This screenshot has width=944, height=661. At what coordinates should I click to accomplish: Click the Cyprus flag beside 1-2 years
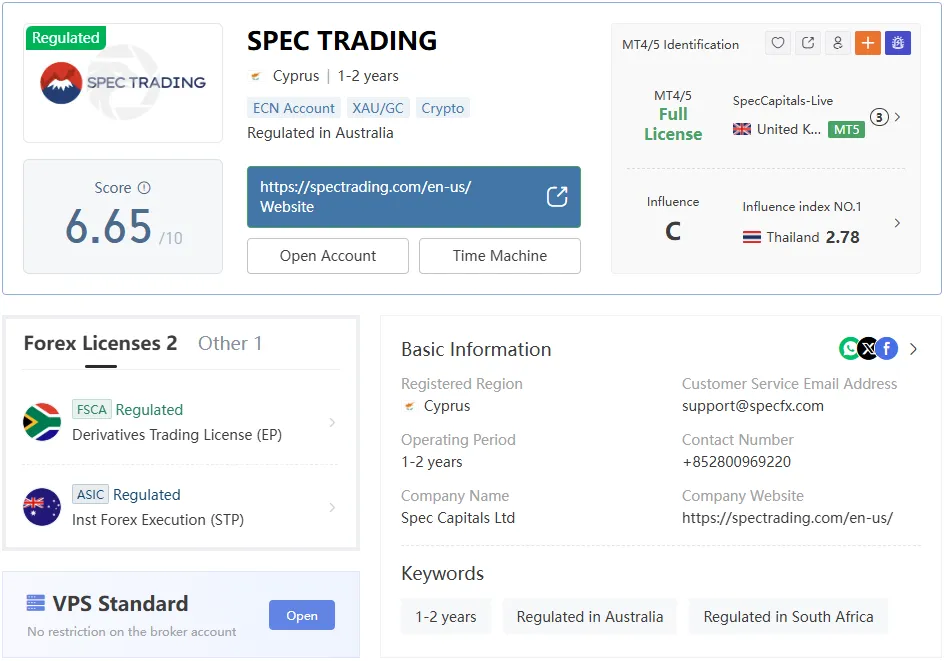pos(256,76)
